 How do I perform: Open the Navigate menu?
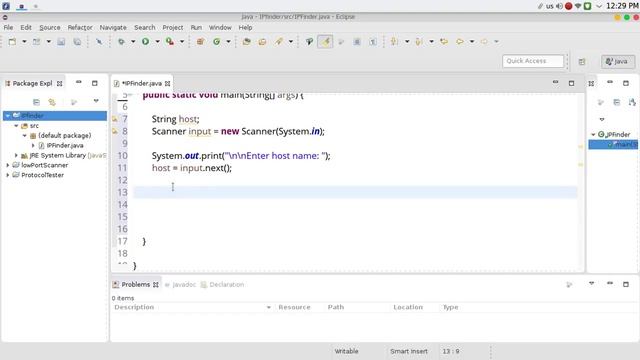click(x=113, y=27)
